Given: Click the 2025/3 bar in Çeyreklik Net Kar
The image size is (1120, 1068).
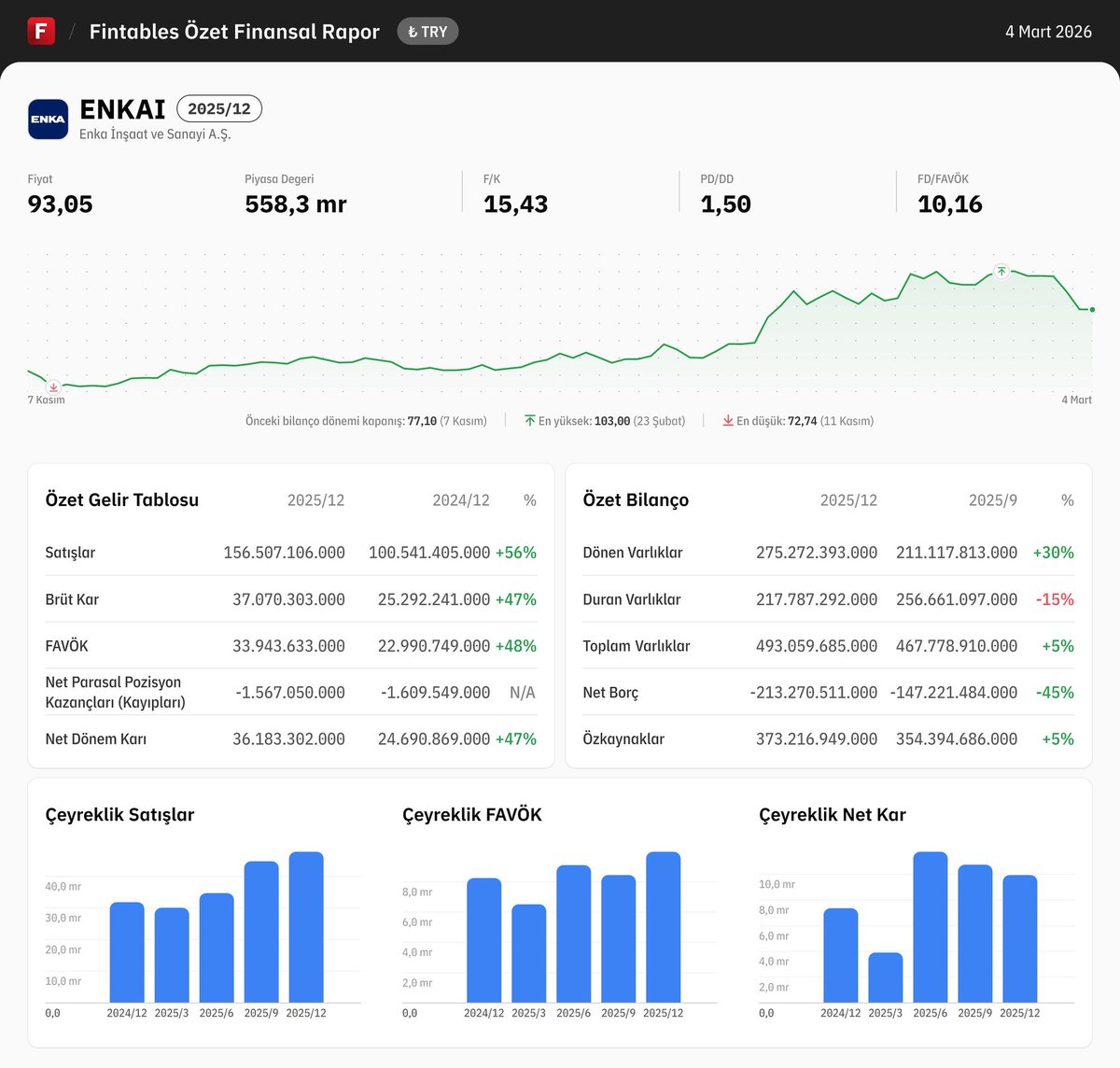Looking at the screenshot, I should coord(886,977).
